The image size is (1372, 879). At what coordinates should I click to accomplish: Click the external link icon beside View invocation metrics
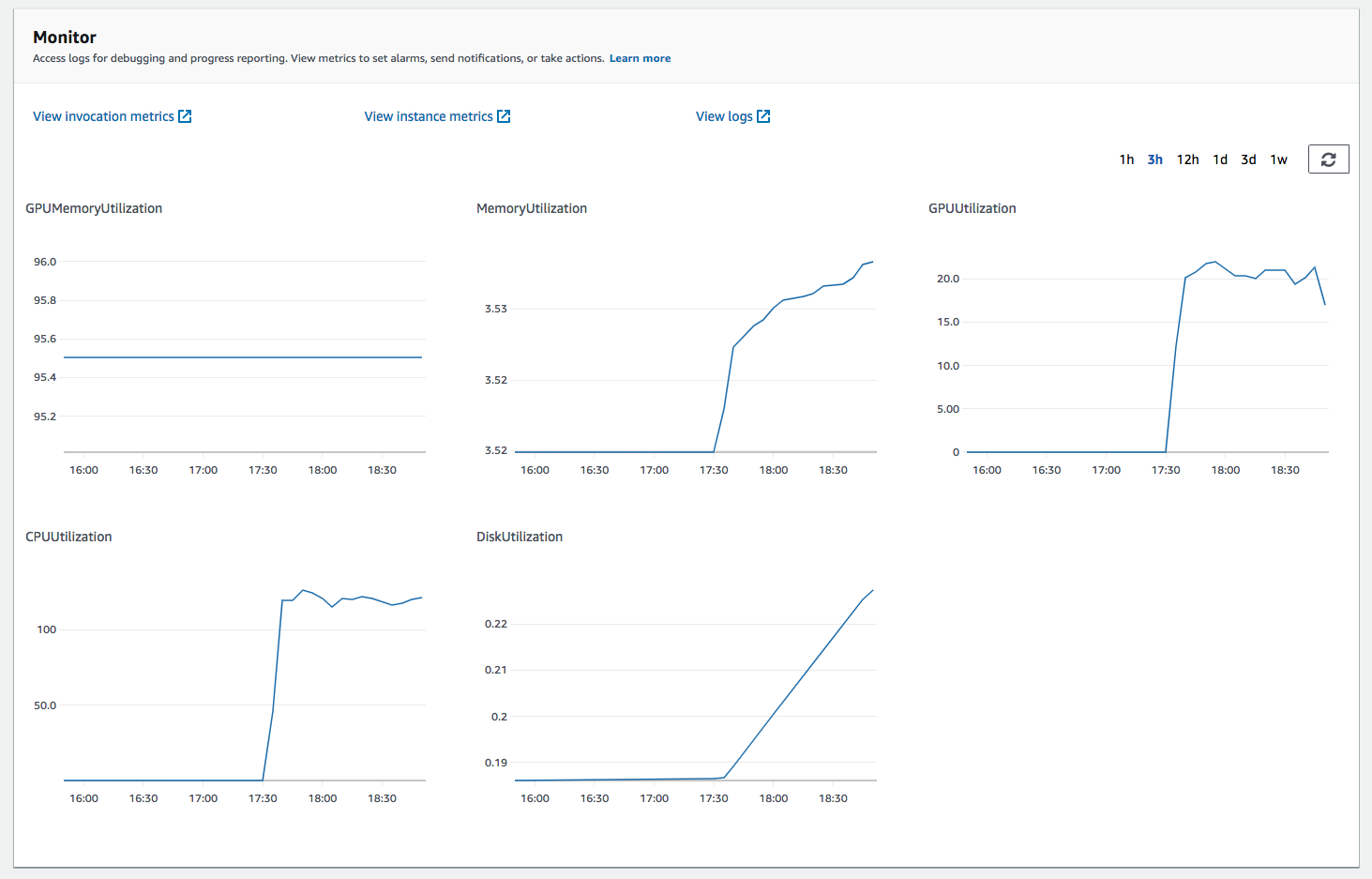pos(186,115)
